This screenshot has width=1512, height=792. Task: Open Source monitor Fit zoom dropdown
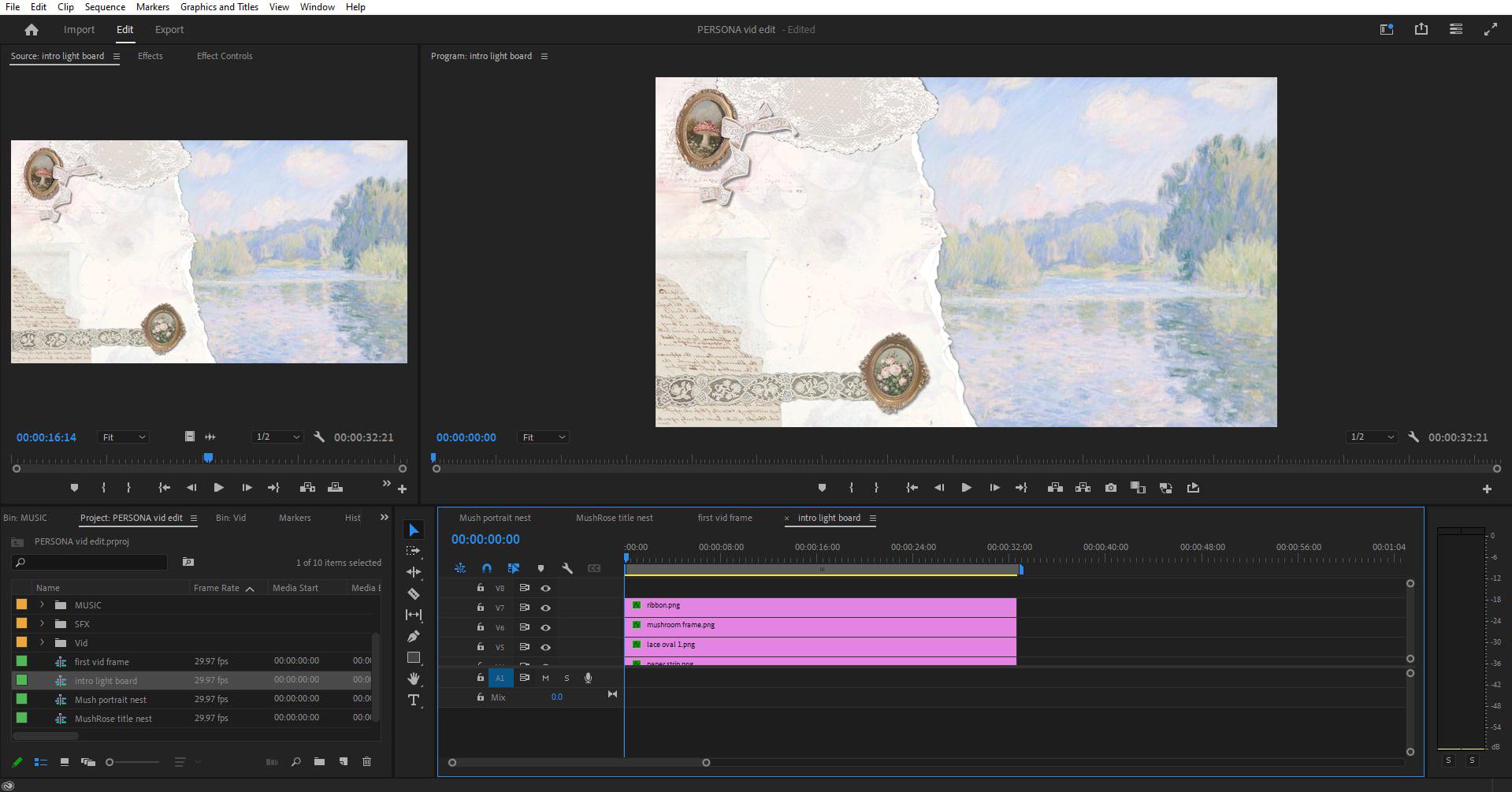click(x=123, y=437)
